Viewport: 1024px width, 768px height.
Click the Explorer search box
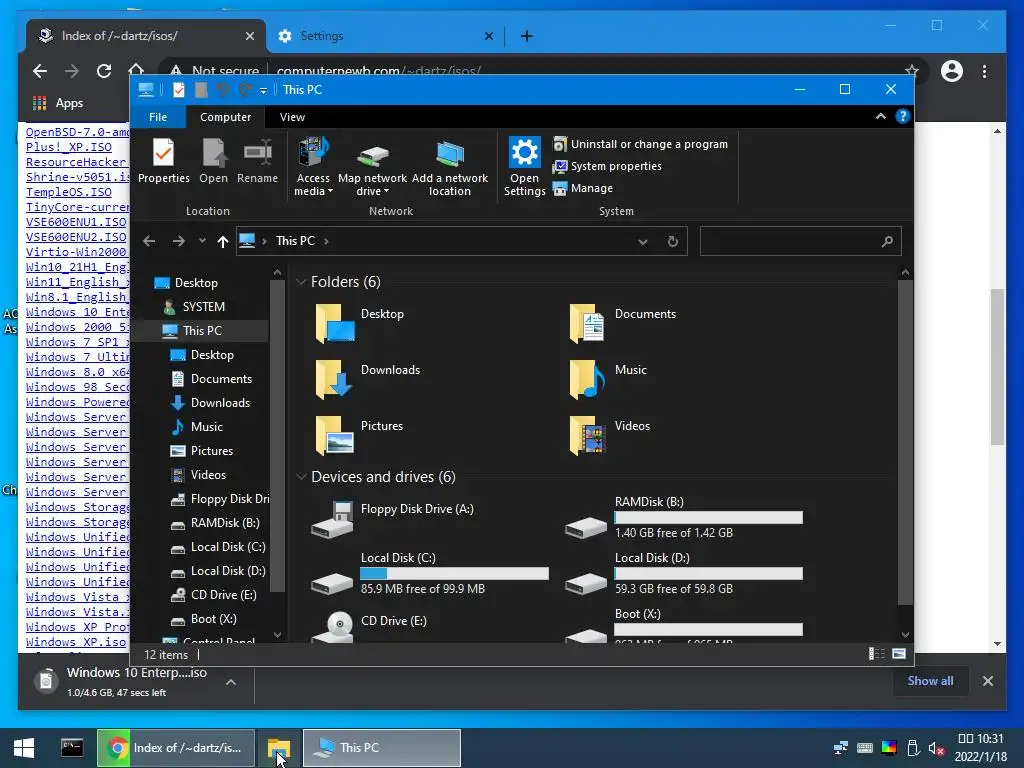(x=801, y=242)
